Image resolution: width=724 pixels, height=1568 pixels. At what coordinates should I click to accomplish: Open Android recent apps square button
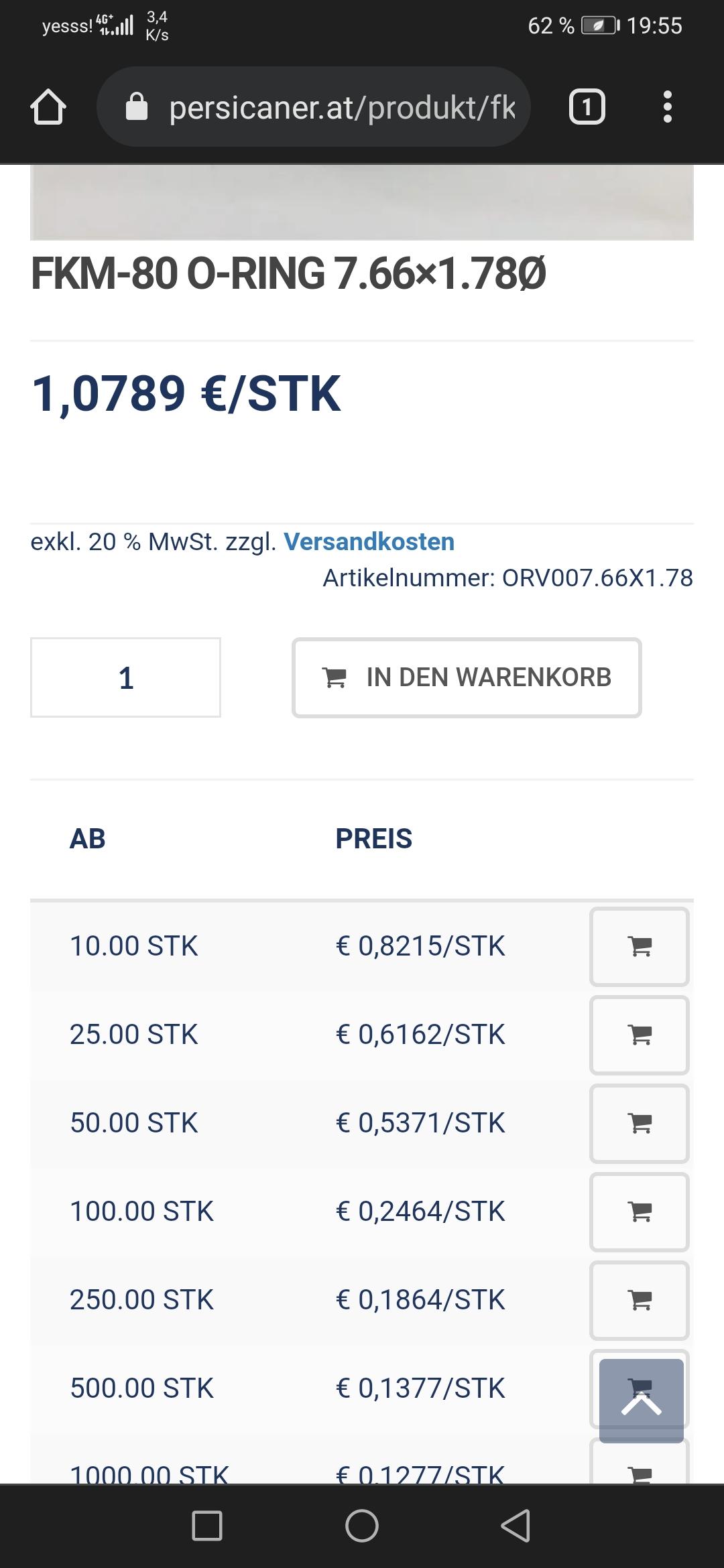pos(207,1526)
